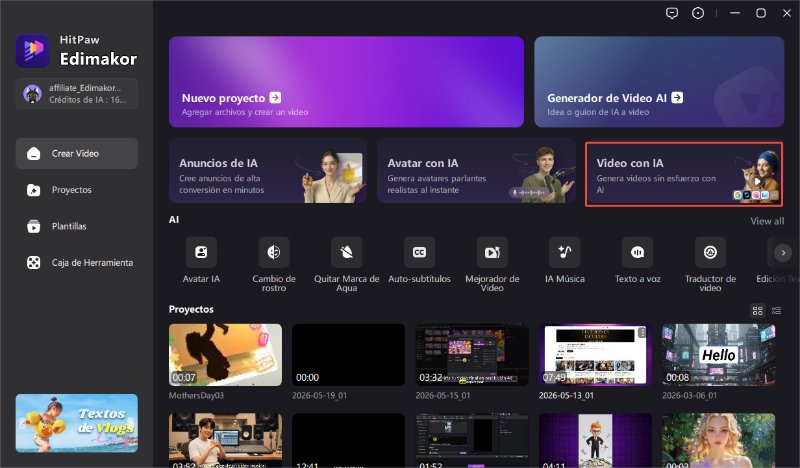Viewport: 800px width, 468px height.
Task: Open the black project thumbnail 12:41
Action: pyautogui.click(x=348, y=440)
